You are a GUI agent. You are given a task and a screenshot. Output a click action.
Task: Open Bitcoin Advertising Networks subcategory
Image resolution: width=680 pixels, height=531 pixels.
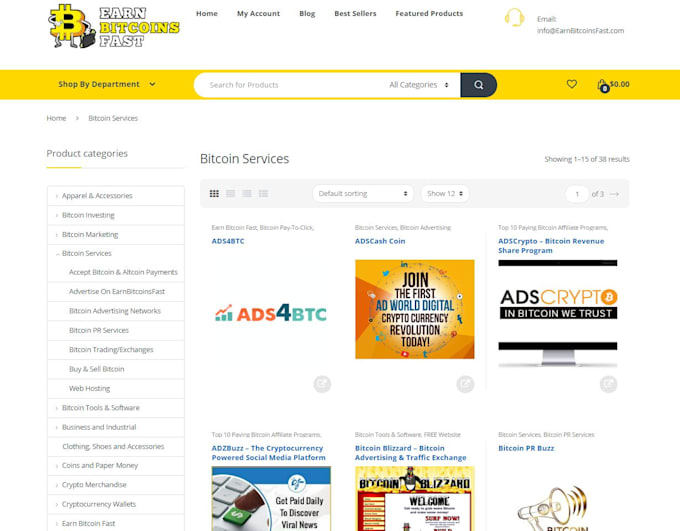114,311
